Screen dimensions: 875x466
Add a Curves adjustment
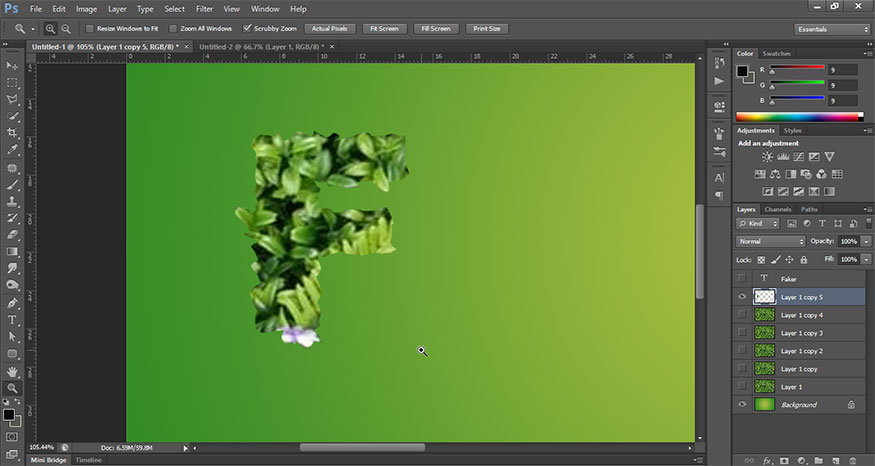pos(799,157)
